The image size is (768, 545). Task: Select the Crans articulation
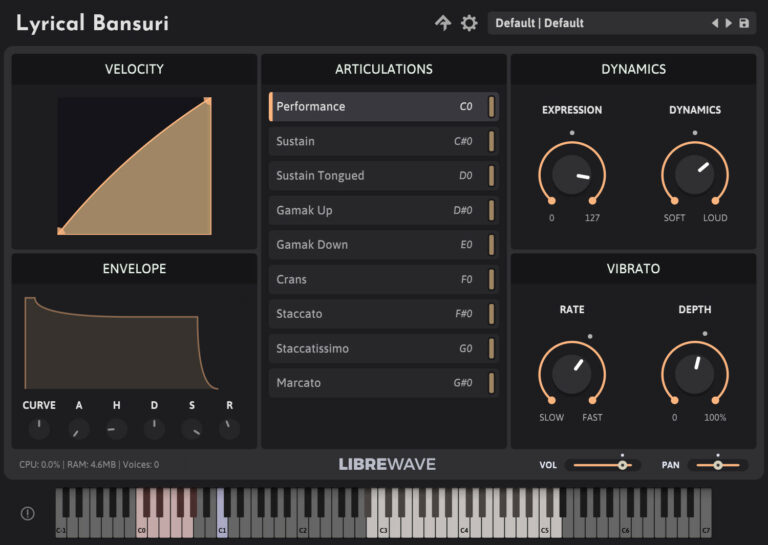tap(384, 279)
